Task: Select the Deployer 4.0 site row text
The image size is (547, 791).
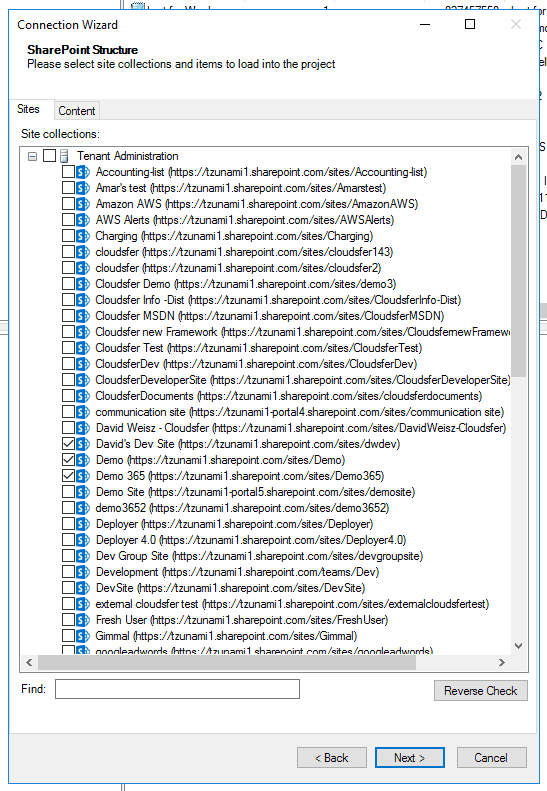Action: 251,540
